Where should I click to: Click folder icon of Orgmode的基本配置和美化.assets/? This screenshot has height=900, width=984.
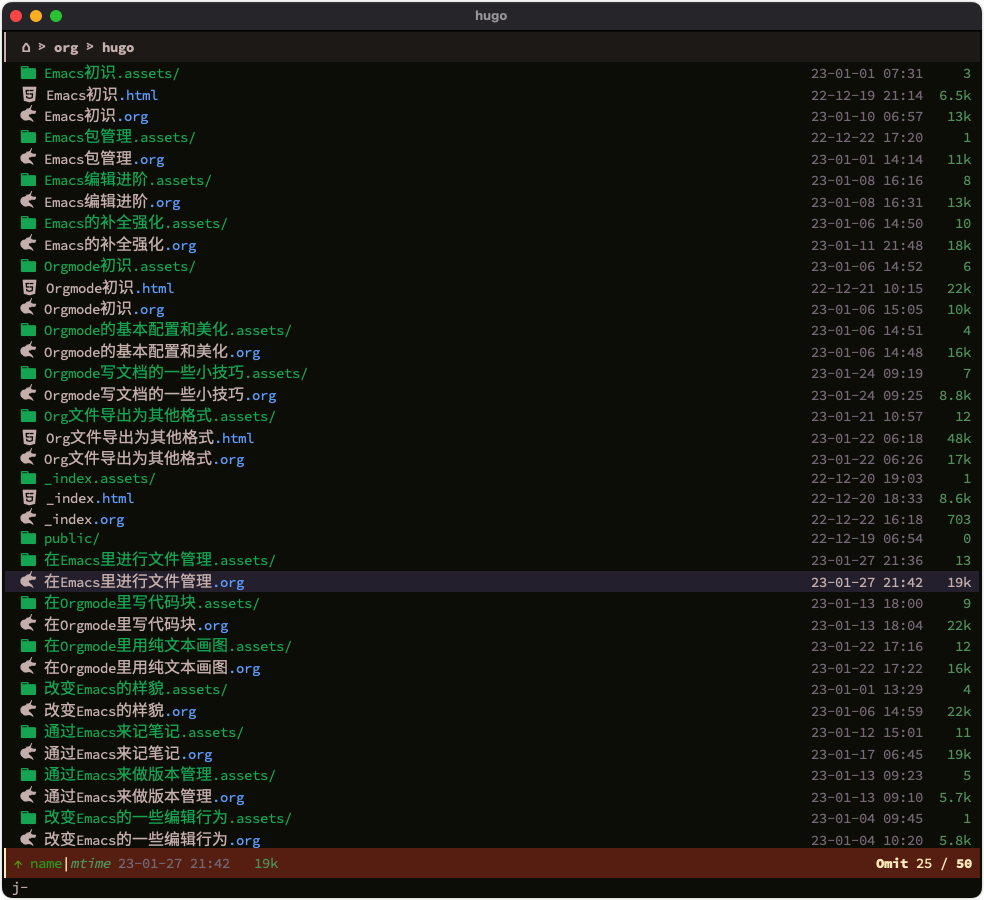[28, 330]
